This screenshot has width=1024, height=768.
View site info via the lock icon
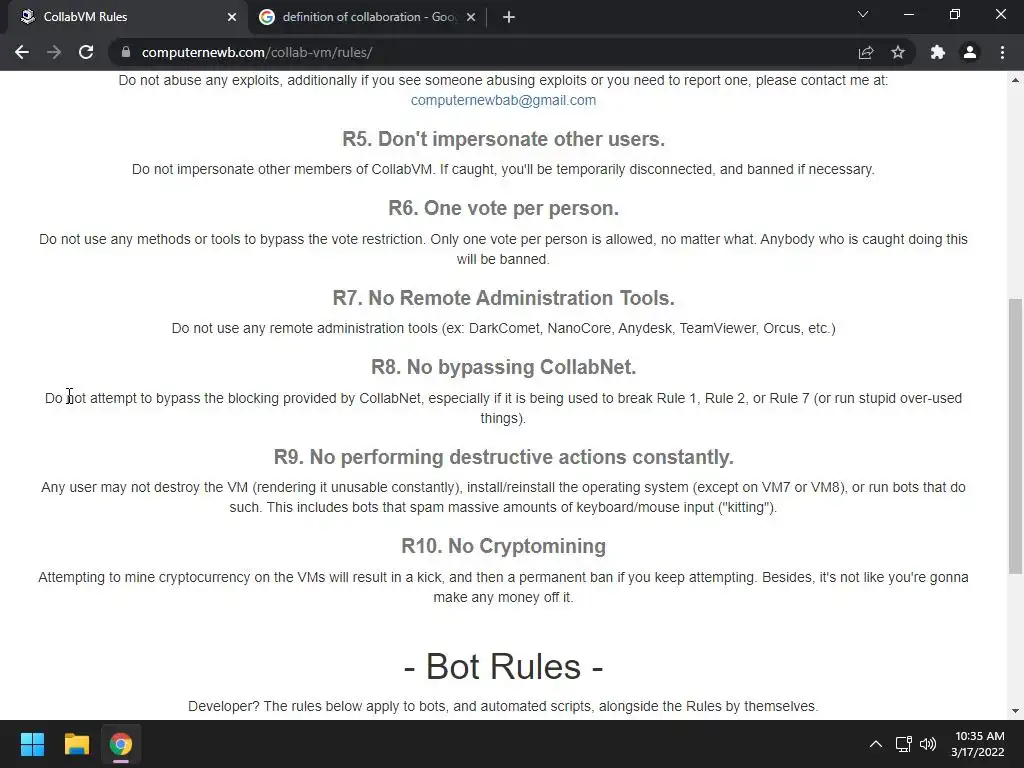click(126, 52)
